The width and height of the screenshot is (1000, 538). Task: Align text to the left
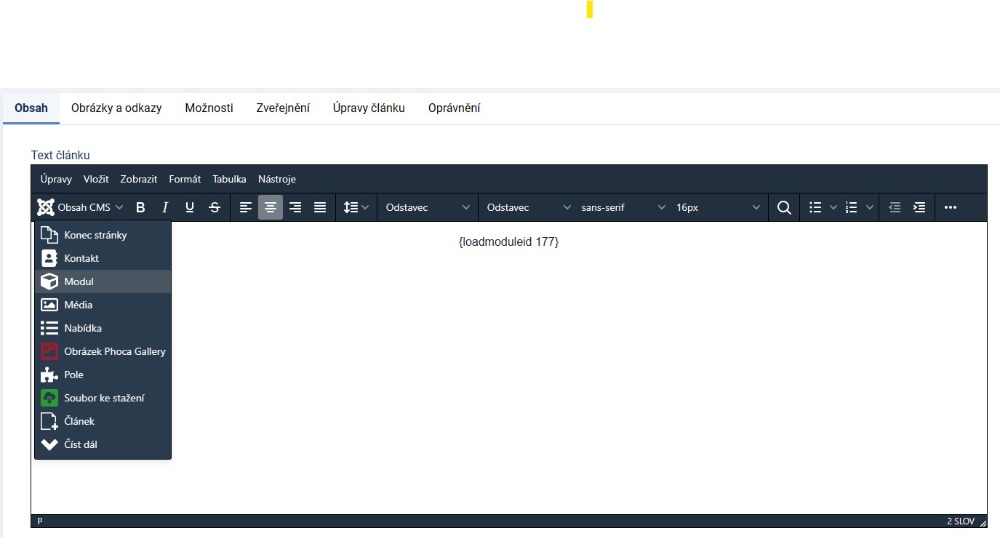(246, 208)
